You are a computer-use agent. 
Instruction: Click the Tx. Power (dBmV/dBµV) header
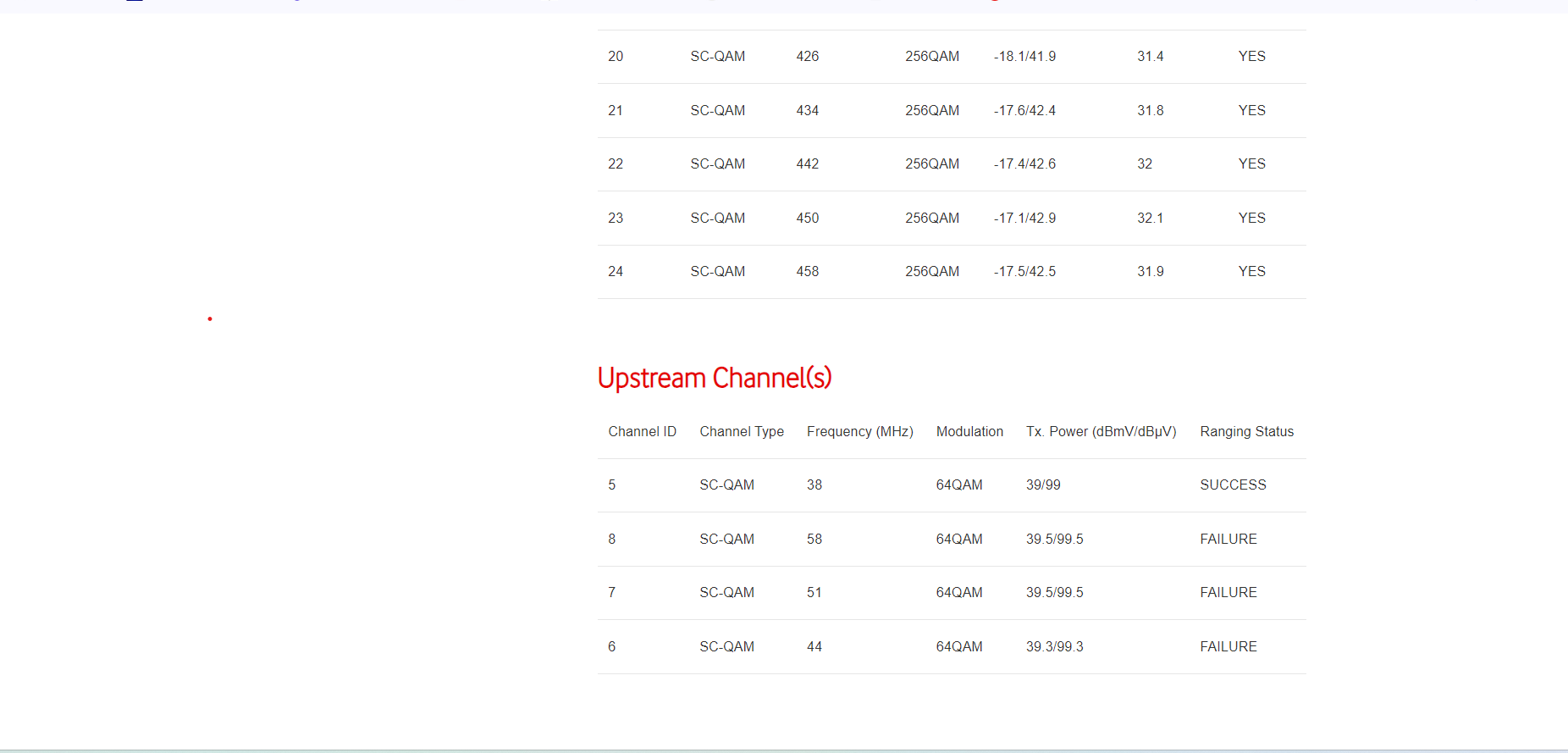1101,432
